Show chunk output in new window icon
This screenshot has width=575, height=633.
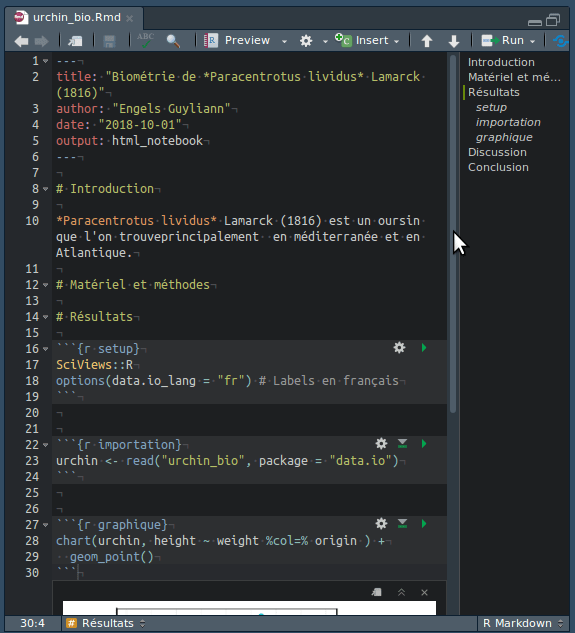click(376, 592)
